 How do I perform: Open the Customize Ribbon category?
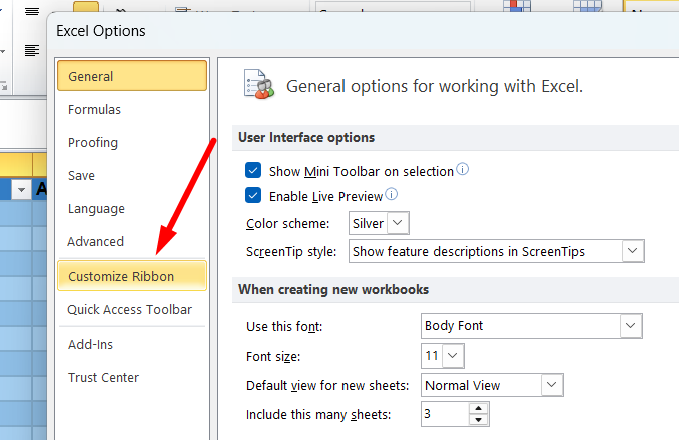pyautogui.click(x=132, y=276)
